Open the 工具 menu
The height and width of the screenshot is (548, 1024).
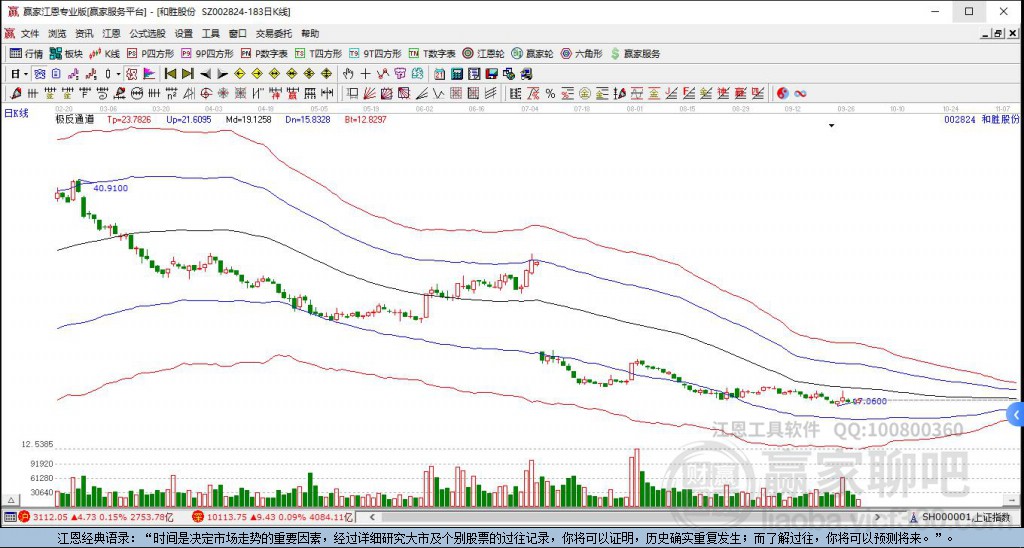[x=210, y=33]
